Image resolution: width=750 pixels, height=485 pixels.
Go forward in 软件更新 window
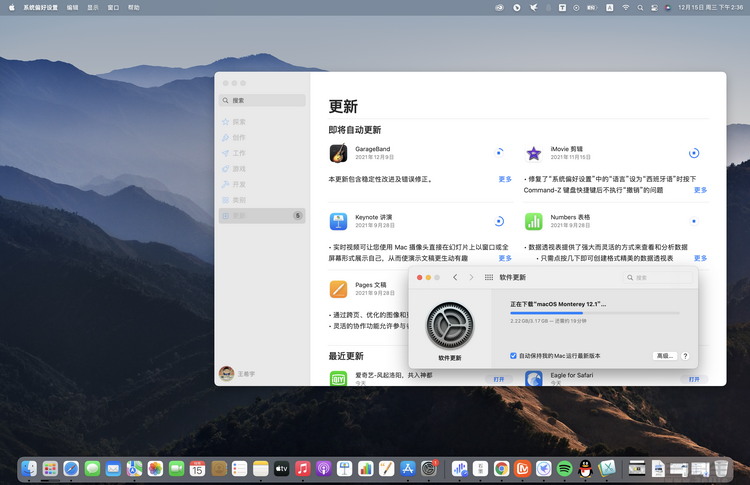(x=471, y=277)
